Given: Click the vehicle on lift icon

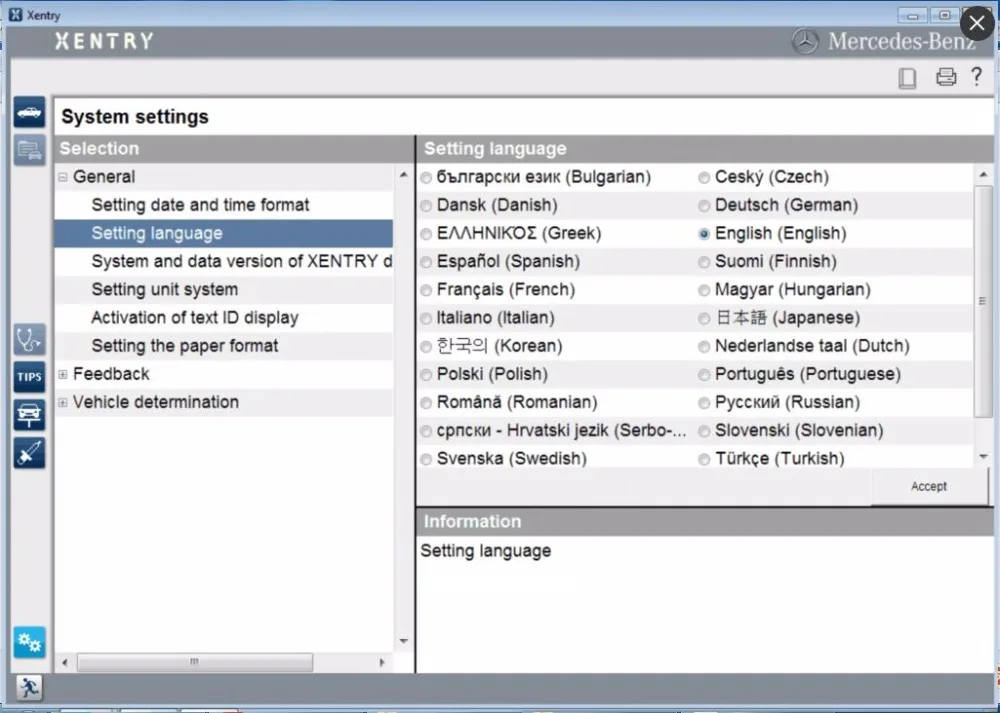Looking at the screenshot, I should 29,415.
